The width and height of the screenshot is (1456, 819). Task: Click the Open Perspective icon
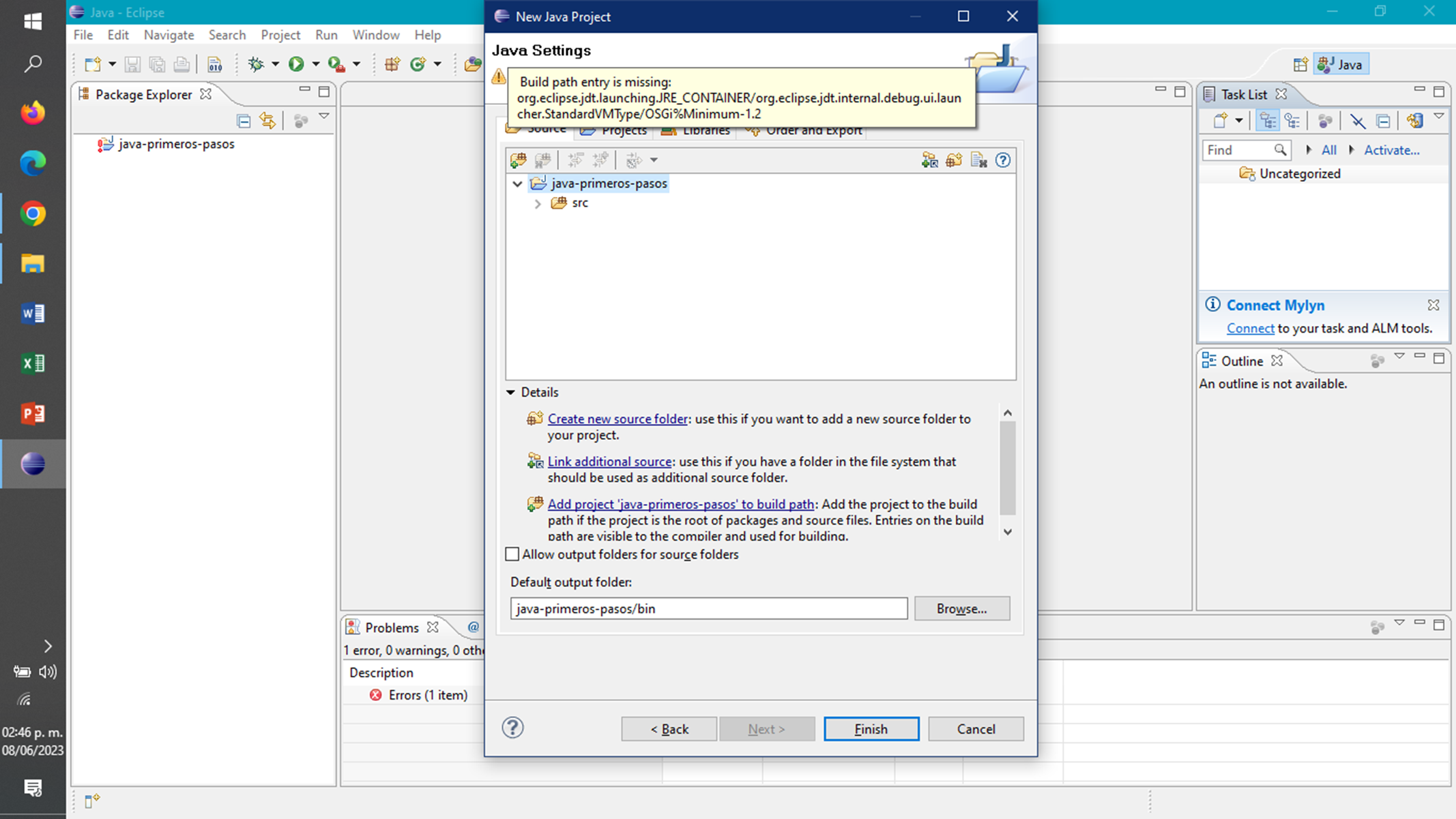point(1300,64)
